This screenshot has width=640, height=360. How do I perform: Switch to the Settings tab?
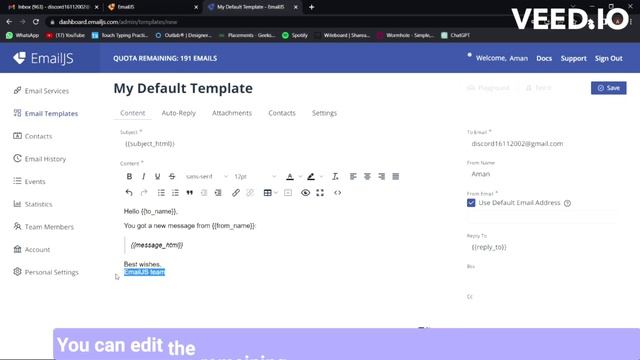point(324,113)
